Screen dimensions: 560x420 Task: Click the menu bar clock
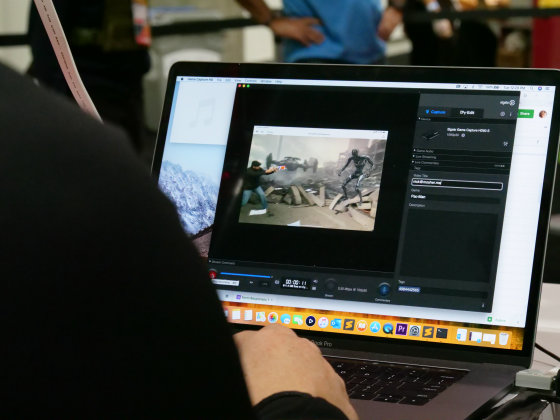coord(515,88)
